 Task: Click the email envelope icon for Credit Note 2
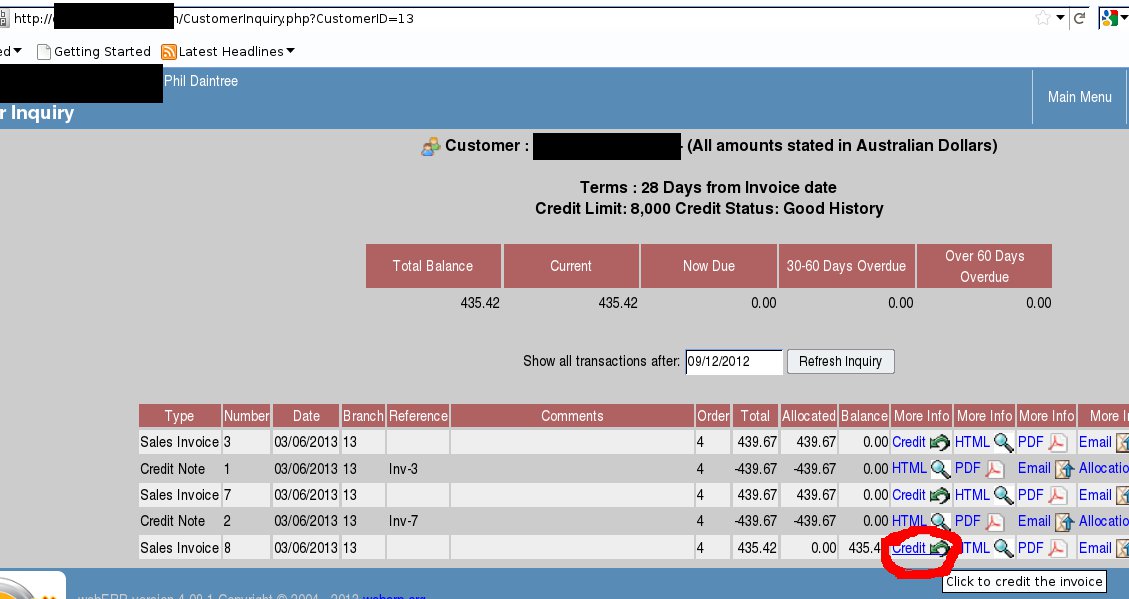tap(1064, 521)
